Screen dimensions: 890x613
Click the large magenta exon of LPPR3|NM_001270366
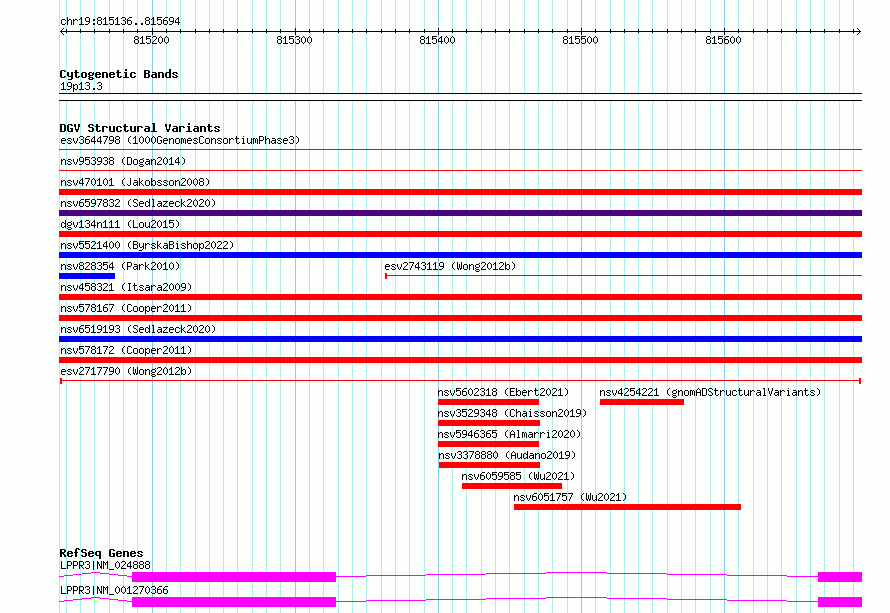point(234,602)
